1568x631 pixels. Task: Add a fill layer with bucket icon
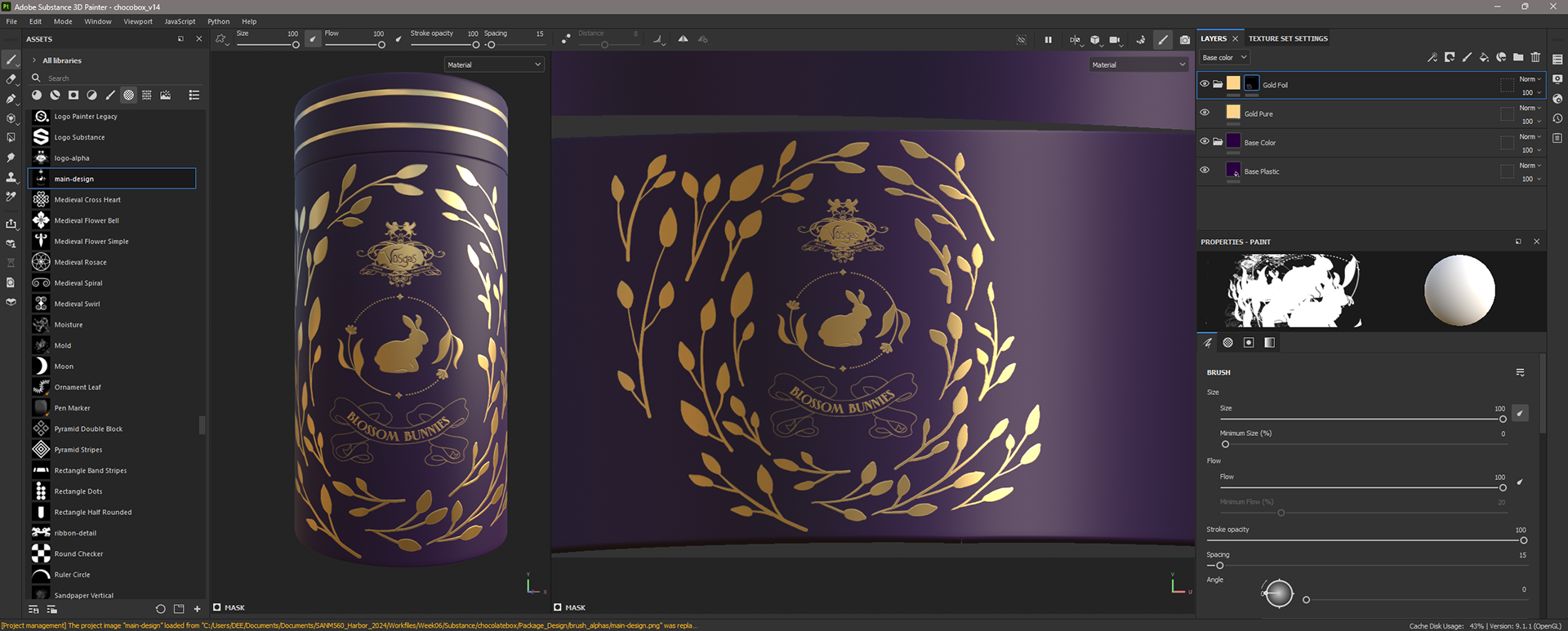coord(1484,57)
